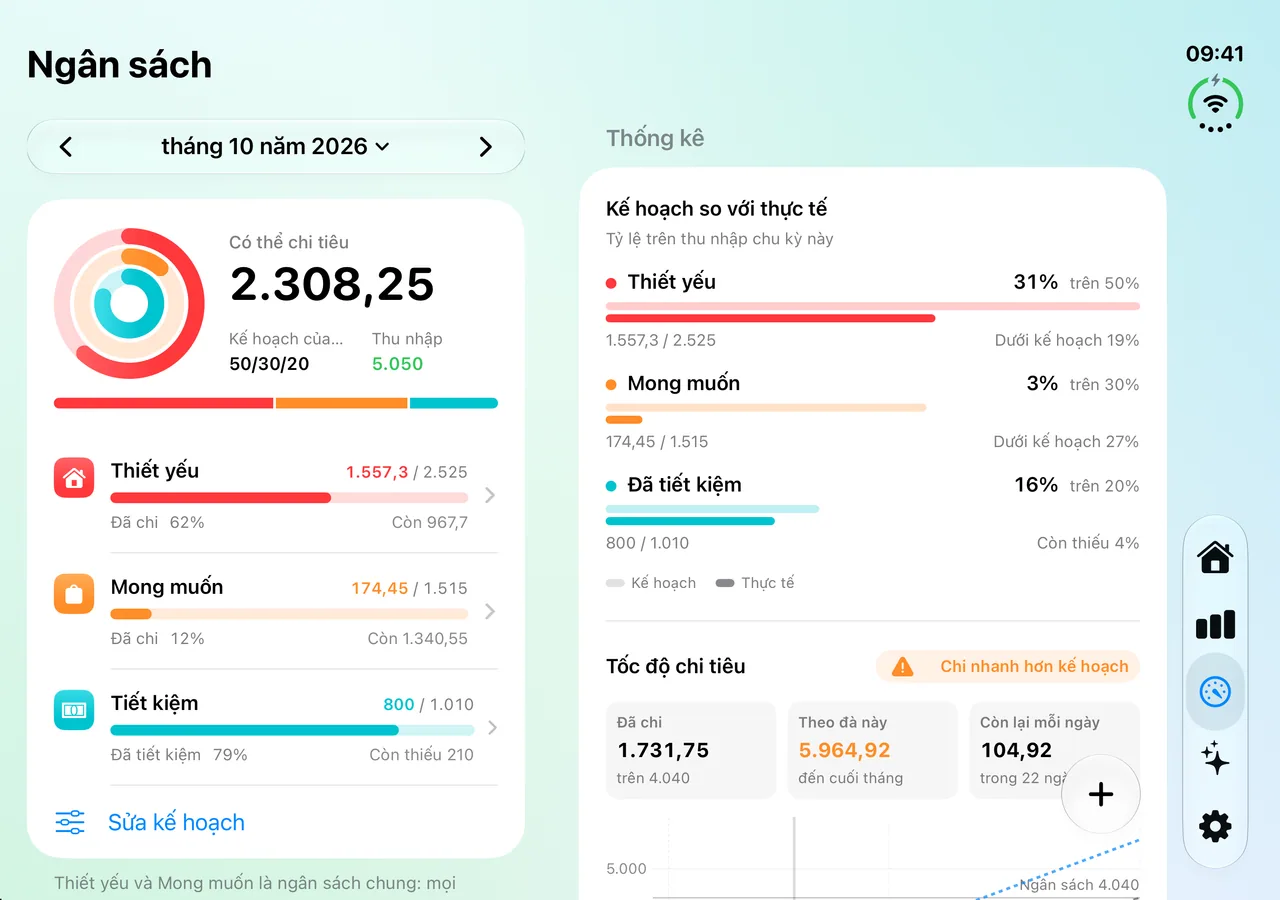
Task: Expand the Tiết kiệm category chevron
Action: 490,727
